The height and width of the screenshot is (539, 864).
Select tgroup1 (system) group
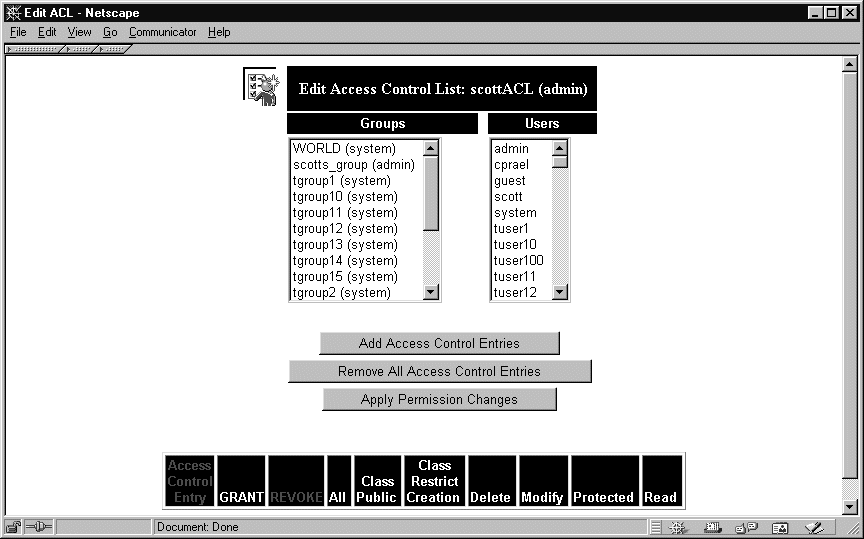[357, 180]
